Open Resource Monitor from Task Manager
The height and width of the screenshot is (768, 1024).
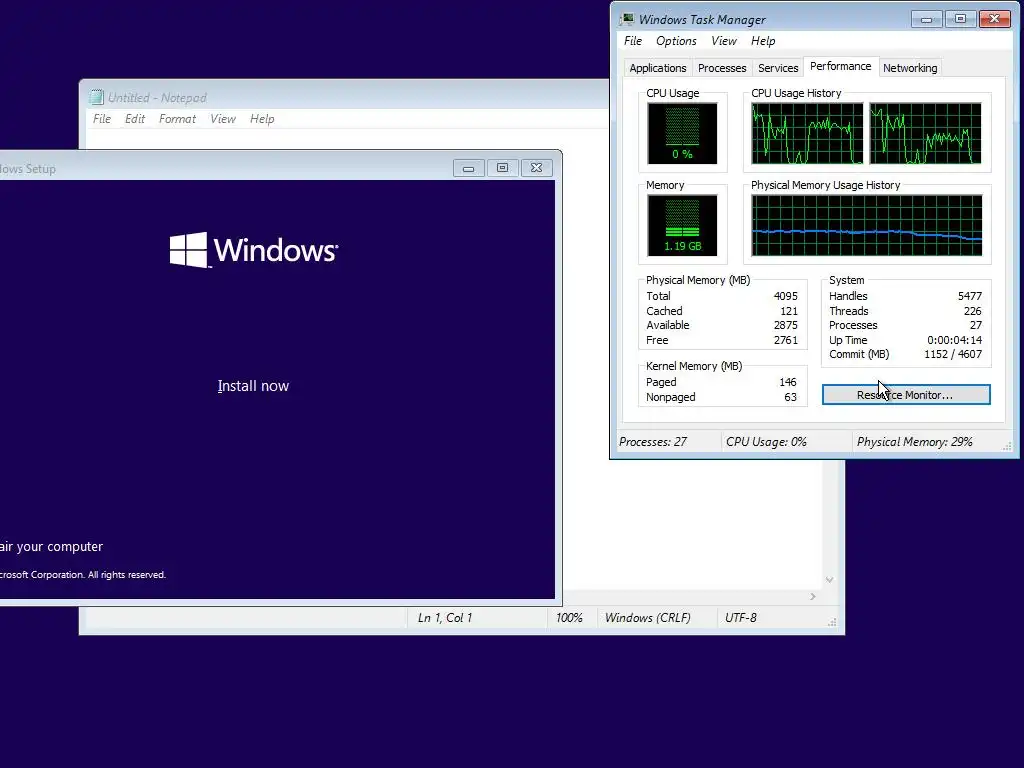point(906,394)
